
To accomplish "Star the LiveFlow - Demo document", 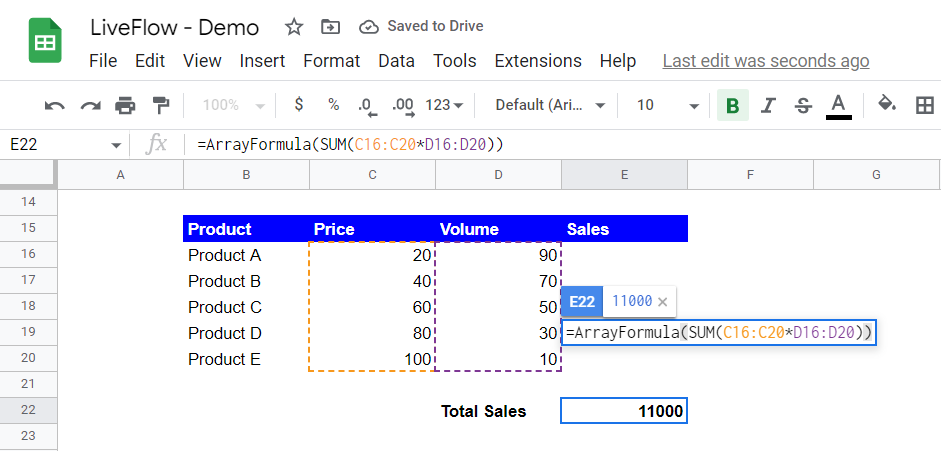I will 294,27.
